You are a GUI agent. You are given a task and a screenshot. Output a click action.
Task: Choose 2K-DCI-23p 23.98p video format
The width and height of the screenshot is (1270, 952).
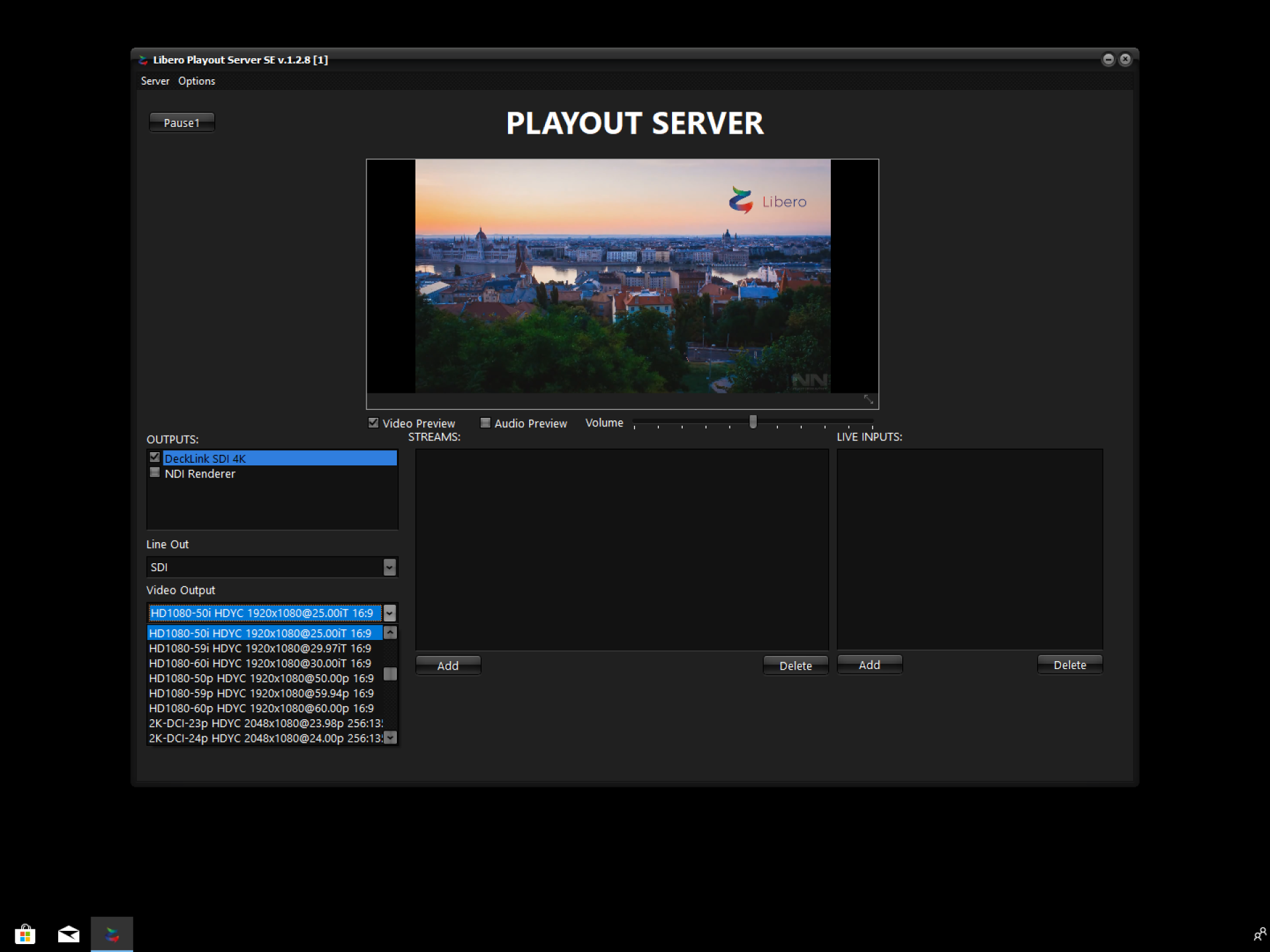265,723
